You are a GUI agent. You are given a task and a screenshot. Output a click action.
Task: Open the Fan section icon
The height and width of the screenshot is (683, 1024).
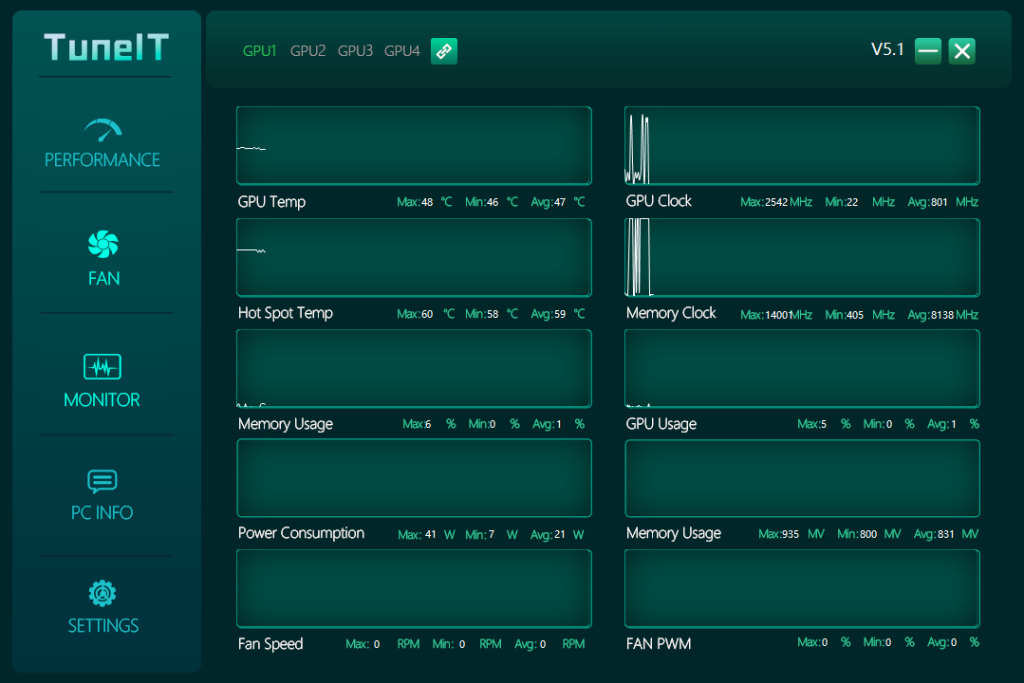click(x=103, y=244)
